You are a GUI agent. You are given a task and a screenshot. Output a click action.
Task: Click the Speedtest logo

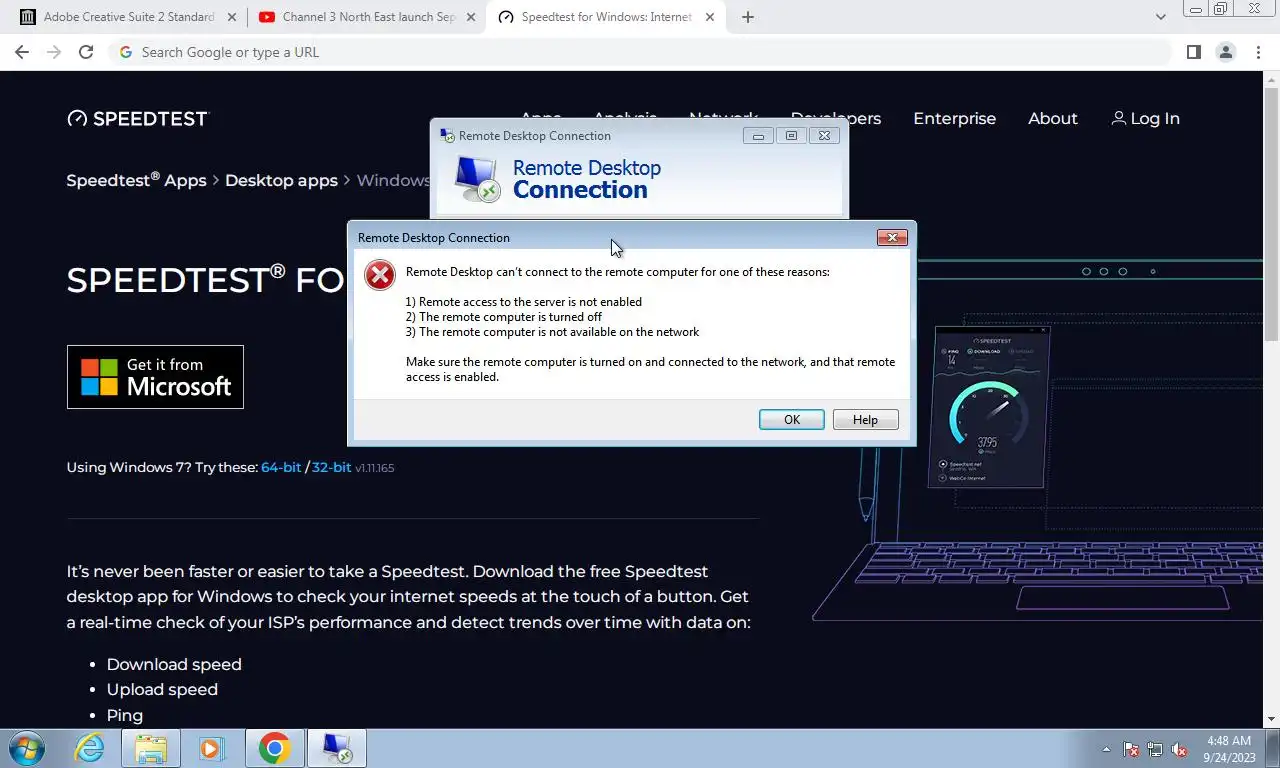point(138,118)
